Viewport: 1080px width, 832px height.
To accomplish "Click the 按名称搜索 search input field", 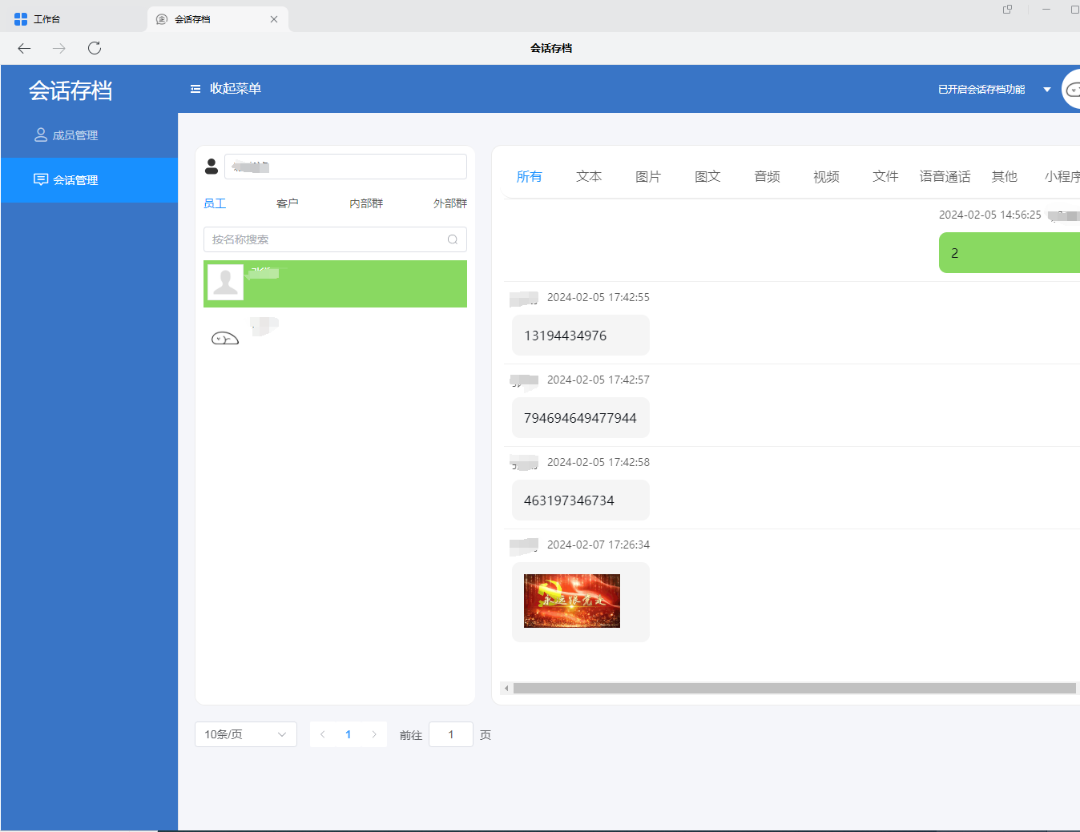I will point(322,239).
